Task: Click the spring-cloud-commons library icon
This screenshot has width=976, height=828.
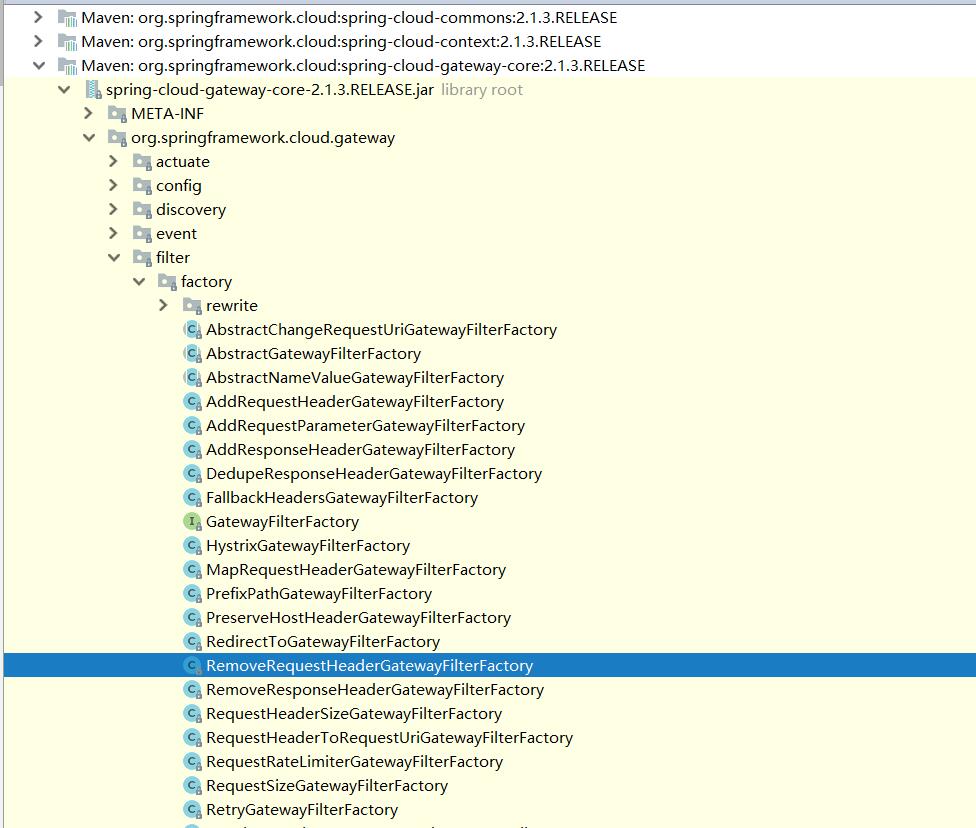Action: (67, 18)
